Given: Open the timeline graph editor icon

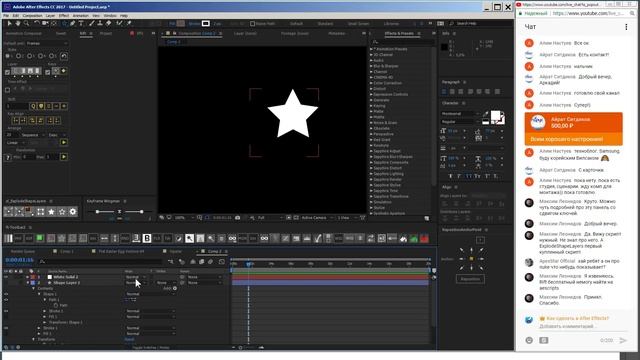Looking at the screenshot, I should [222, 262].
